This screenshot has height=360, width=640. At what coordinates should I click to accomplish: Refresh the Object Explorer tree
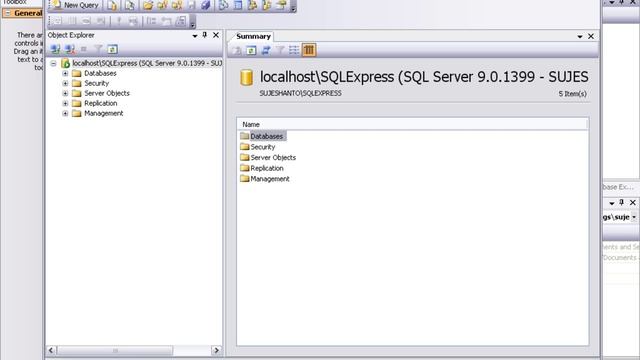pos(112,49)
